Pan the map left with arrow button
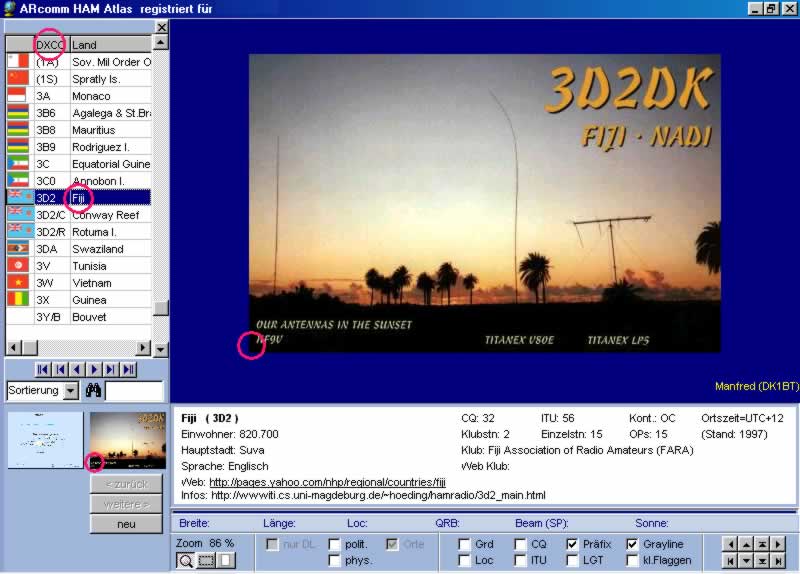 [x=730, y=544]
